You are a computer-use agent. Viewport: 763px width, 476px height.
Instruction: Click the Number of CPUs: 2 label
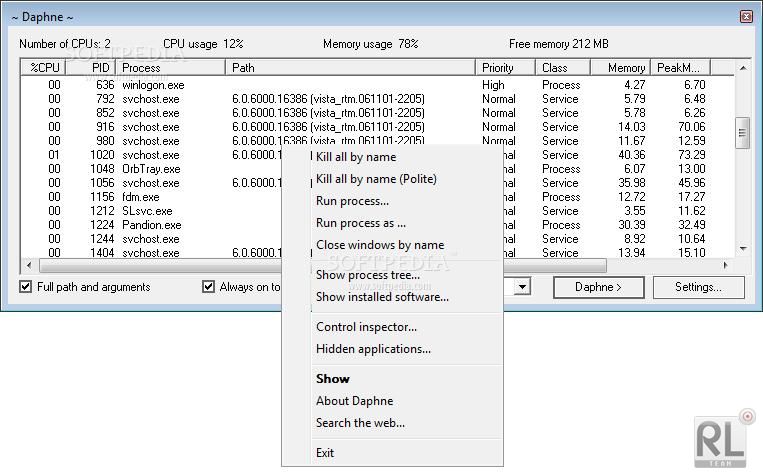[65, 44]
